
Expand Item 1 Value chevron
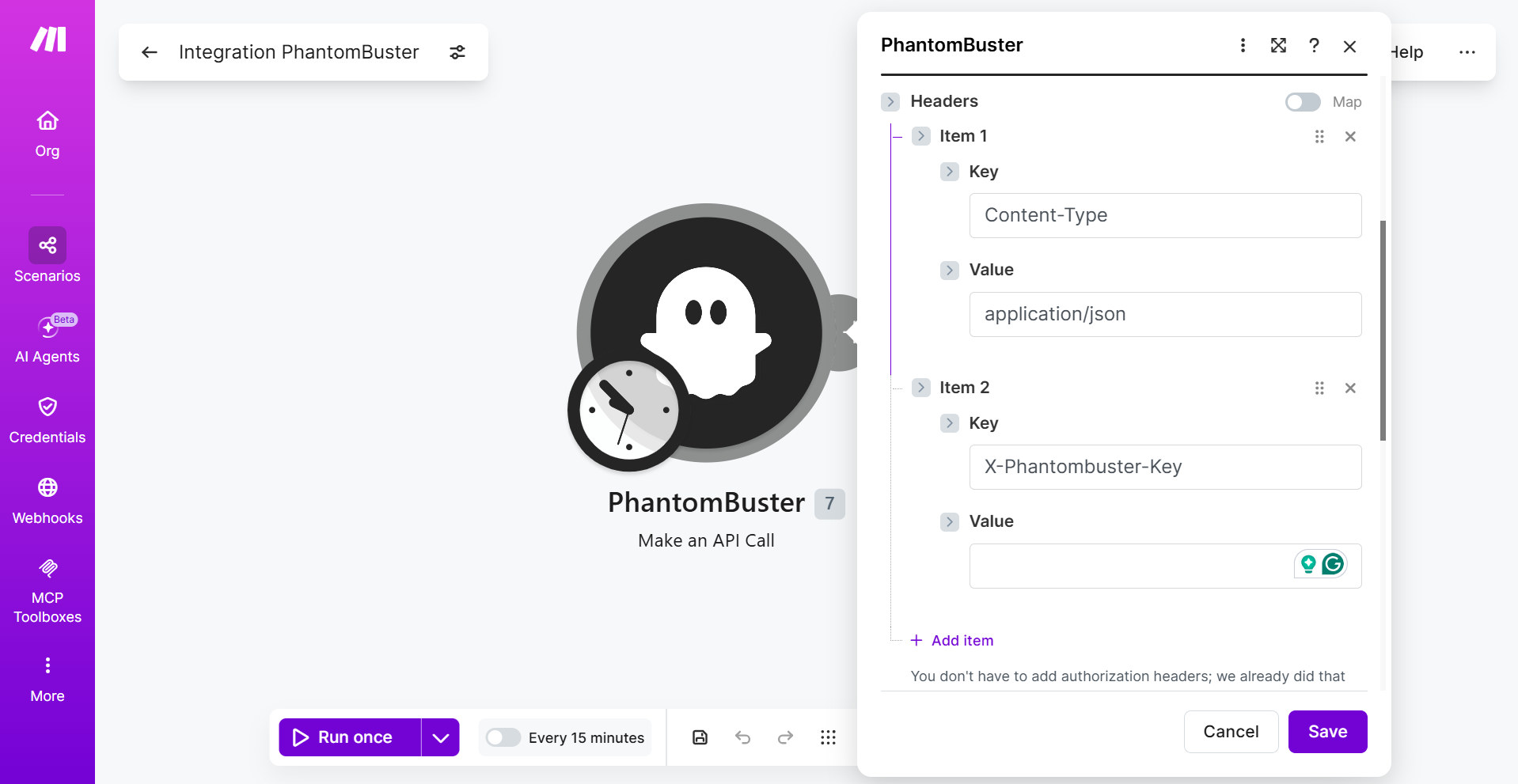tap(950, 271)
